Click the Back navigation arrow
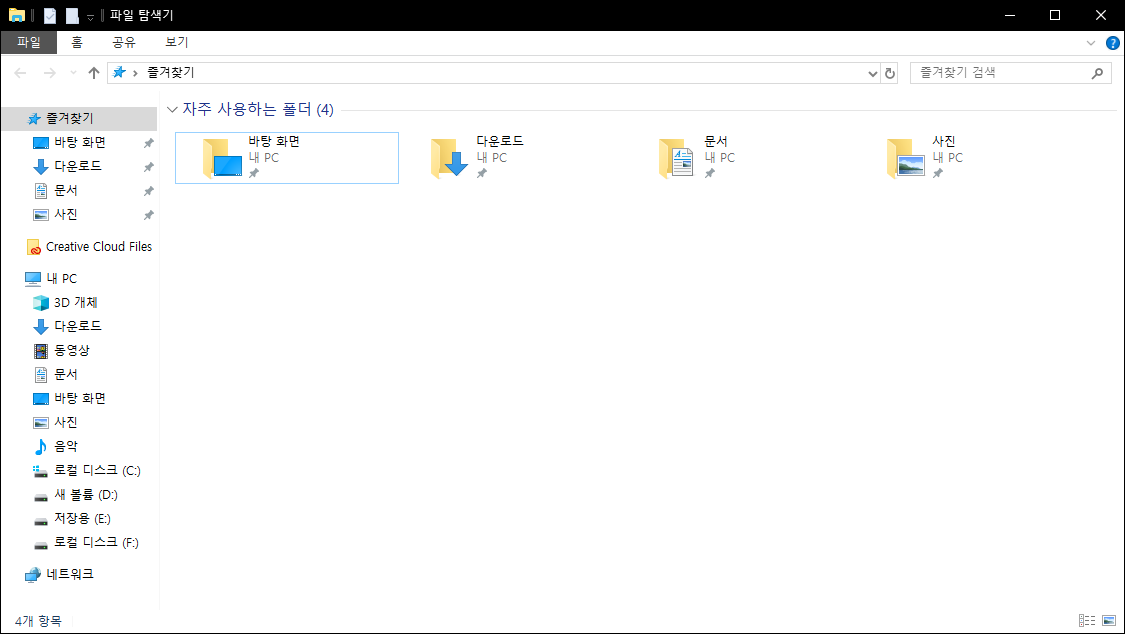 click(x=20, y=72)
